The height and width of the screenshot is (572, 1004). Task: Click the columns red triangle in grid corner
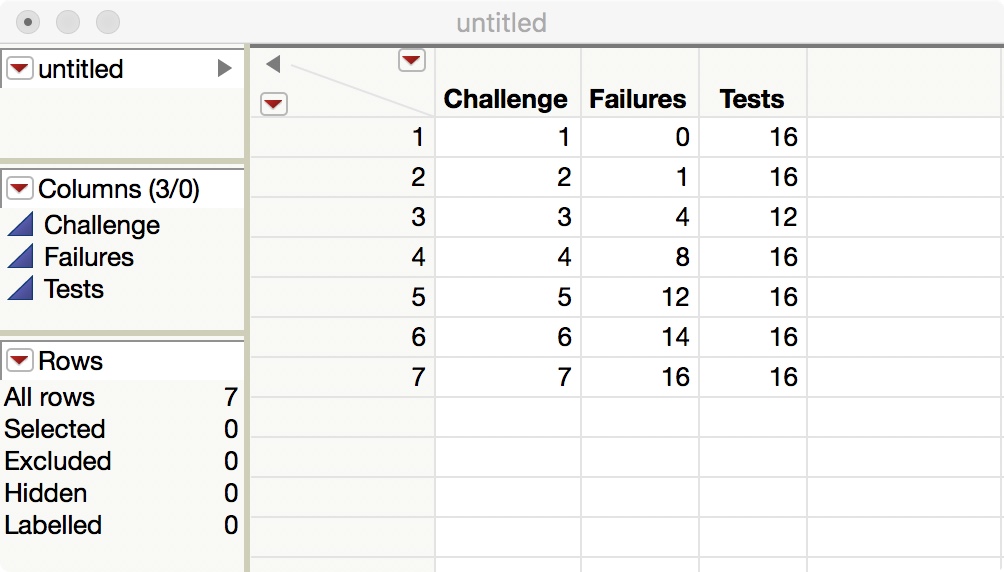tap(411, 61)
